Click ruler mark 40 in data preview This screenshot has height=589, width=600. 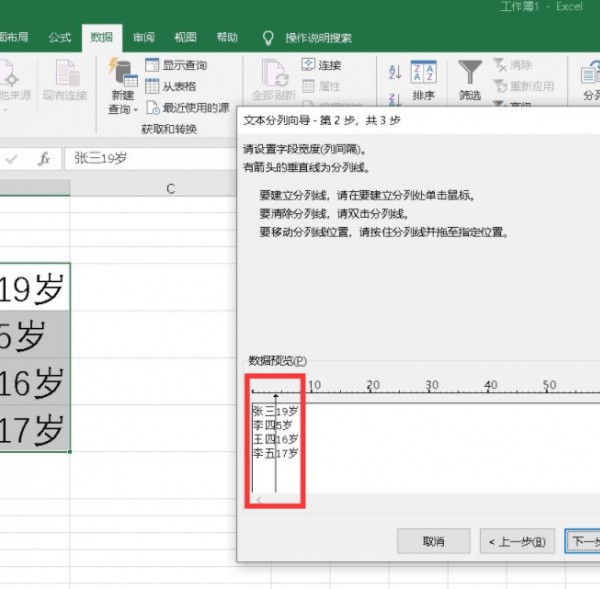[x=491, y=385]
